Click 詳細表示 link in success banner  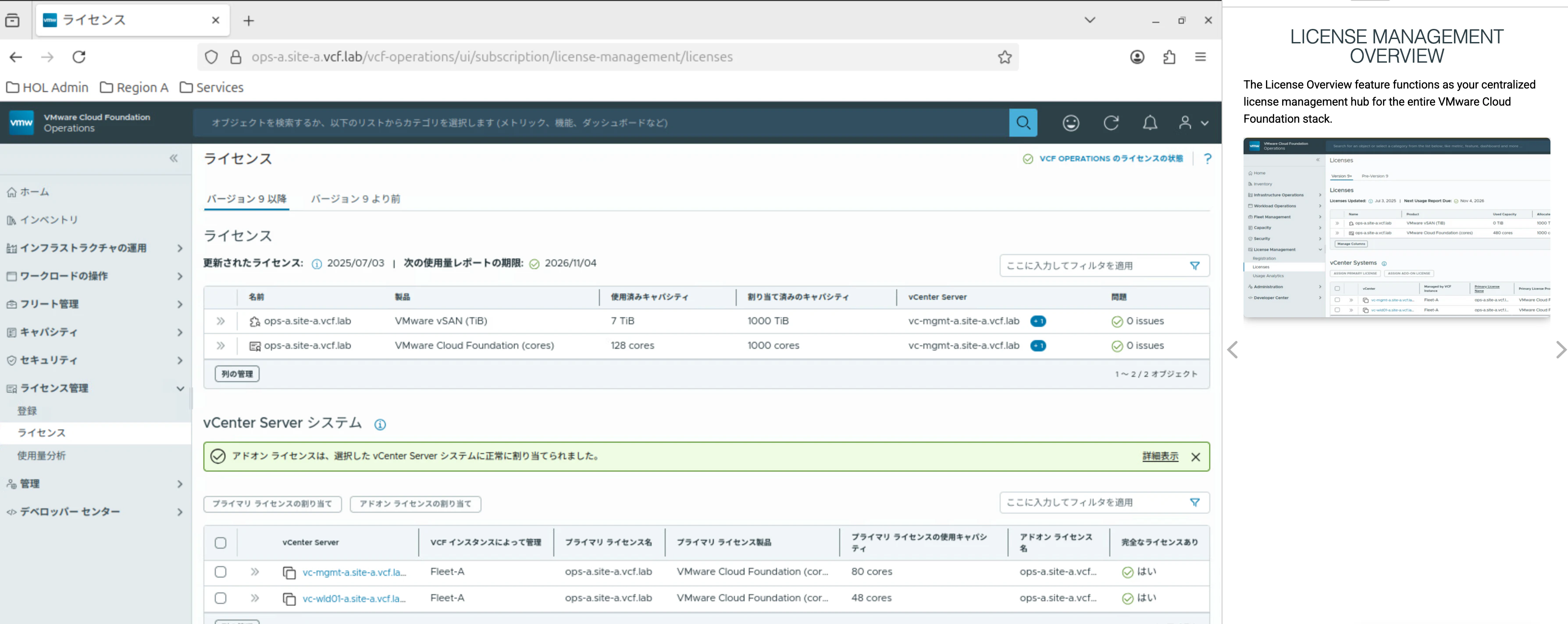tap(1160, 456)
